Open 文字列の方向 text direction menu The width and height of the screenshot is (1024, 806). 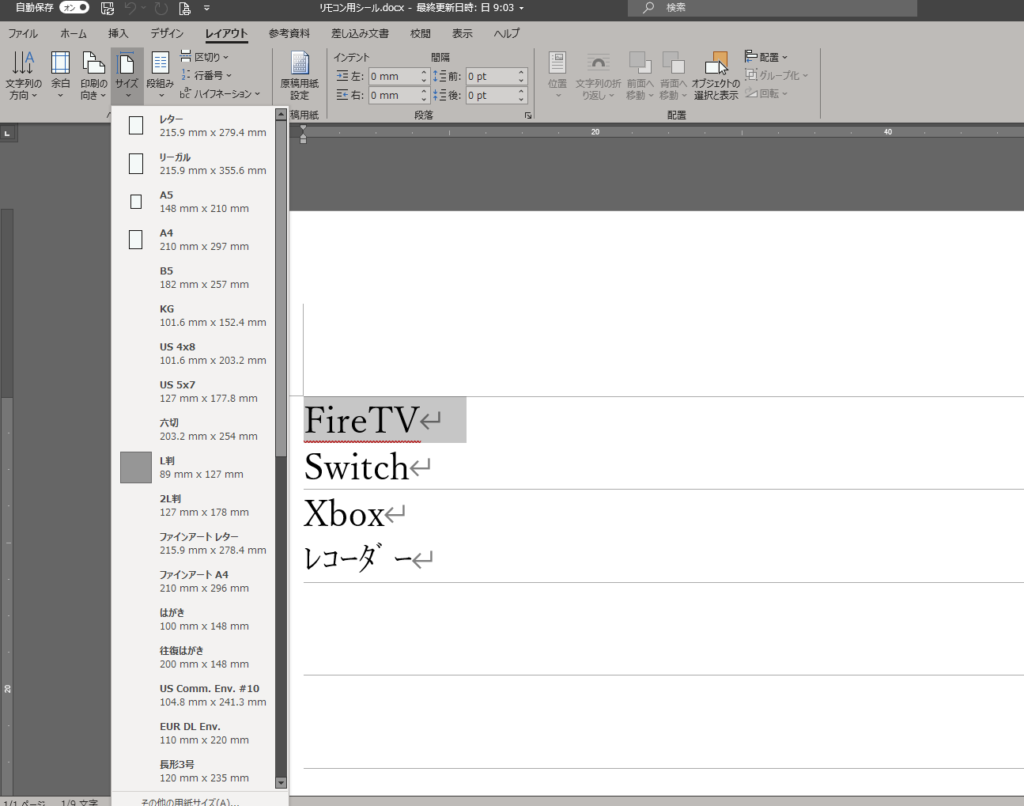24,76
